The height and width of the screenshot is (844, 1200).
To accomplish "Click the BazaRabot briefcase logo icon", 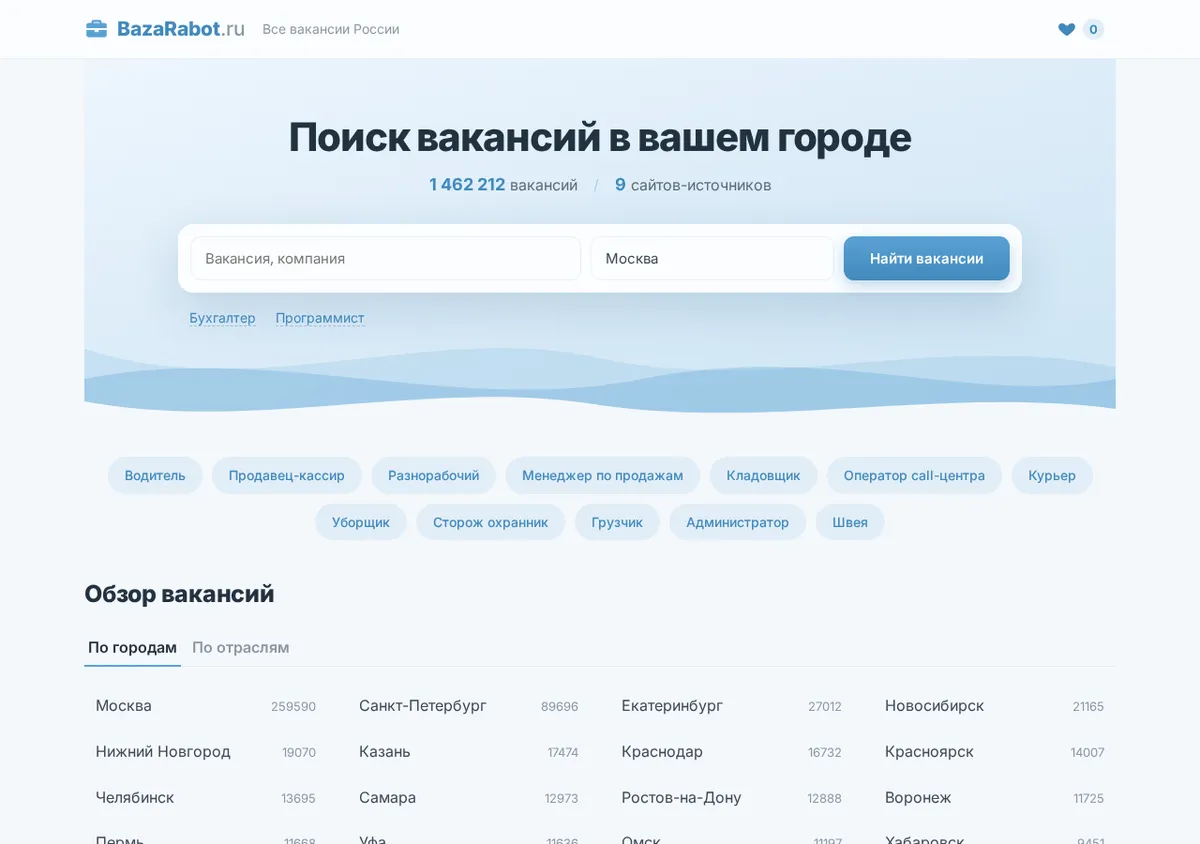I will pyautogui.click(x=96, y=29).
